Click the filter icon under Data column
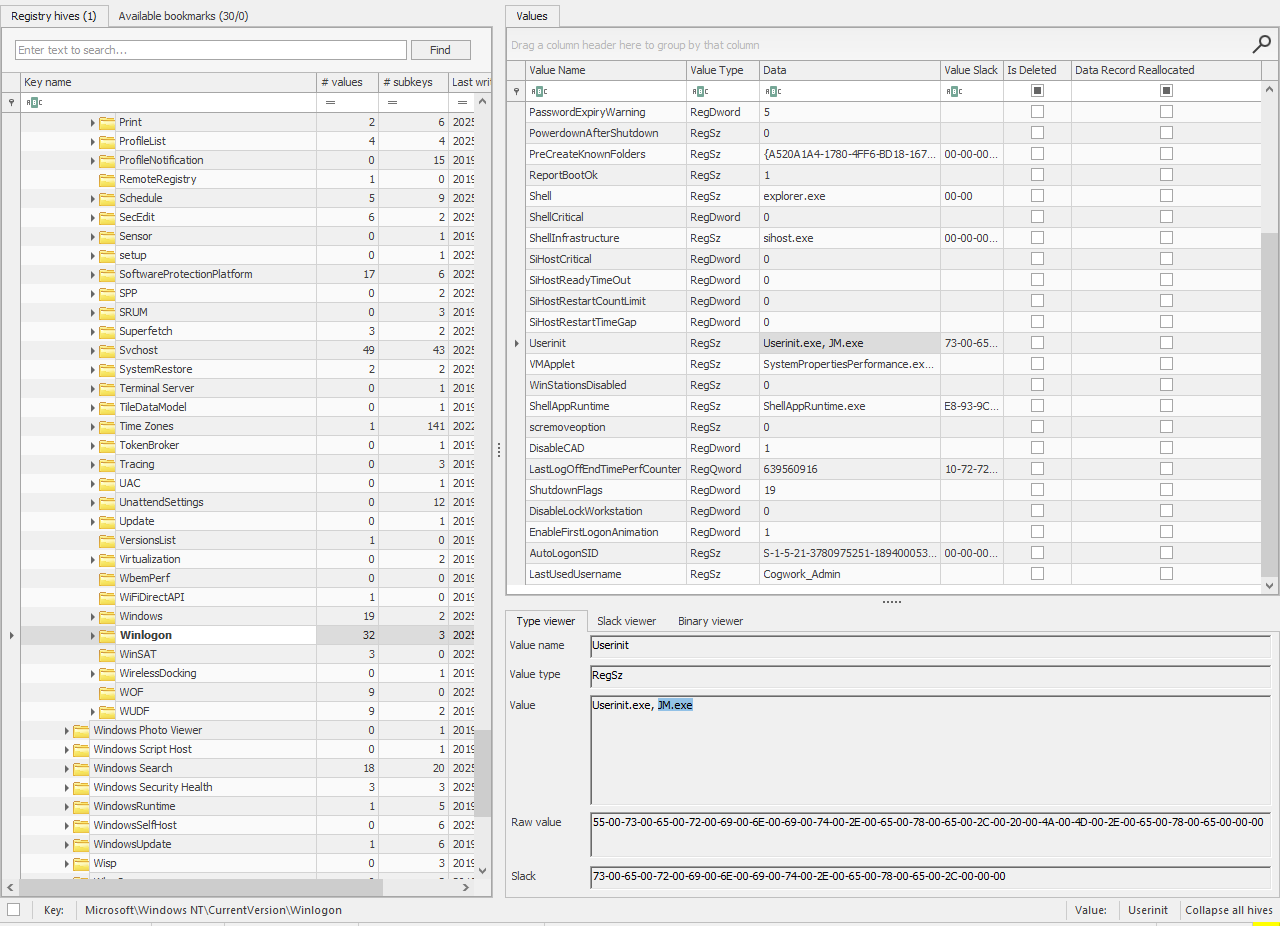The image size is (1280, 926). pyautogui.click(x=769, y=91)
